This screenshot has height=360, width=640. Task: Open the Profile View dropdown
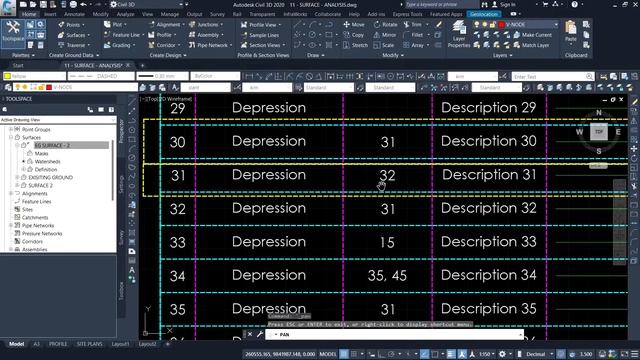pyautogui.click(x=261, y=25)
